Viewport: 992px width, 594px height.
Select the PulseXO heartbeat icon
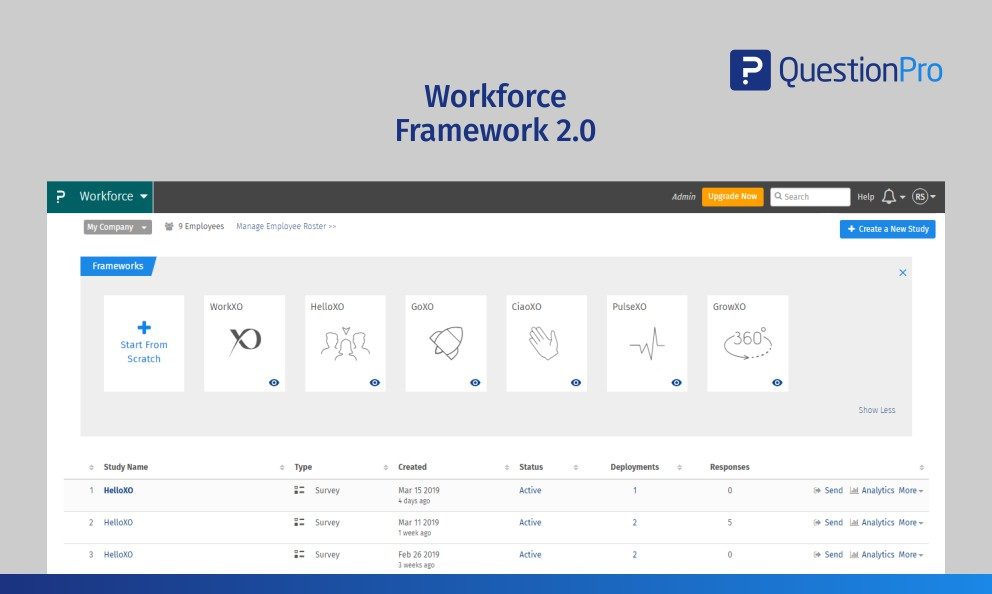pyautogui.click(x=647, y=343)
